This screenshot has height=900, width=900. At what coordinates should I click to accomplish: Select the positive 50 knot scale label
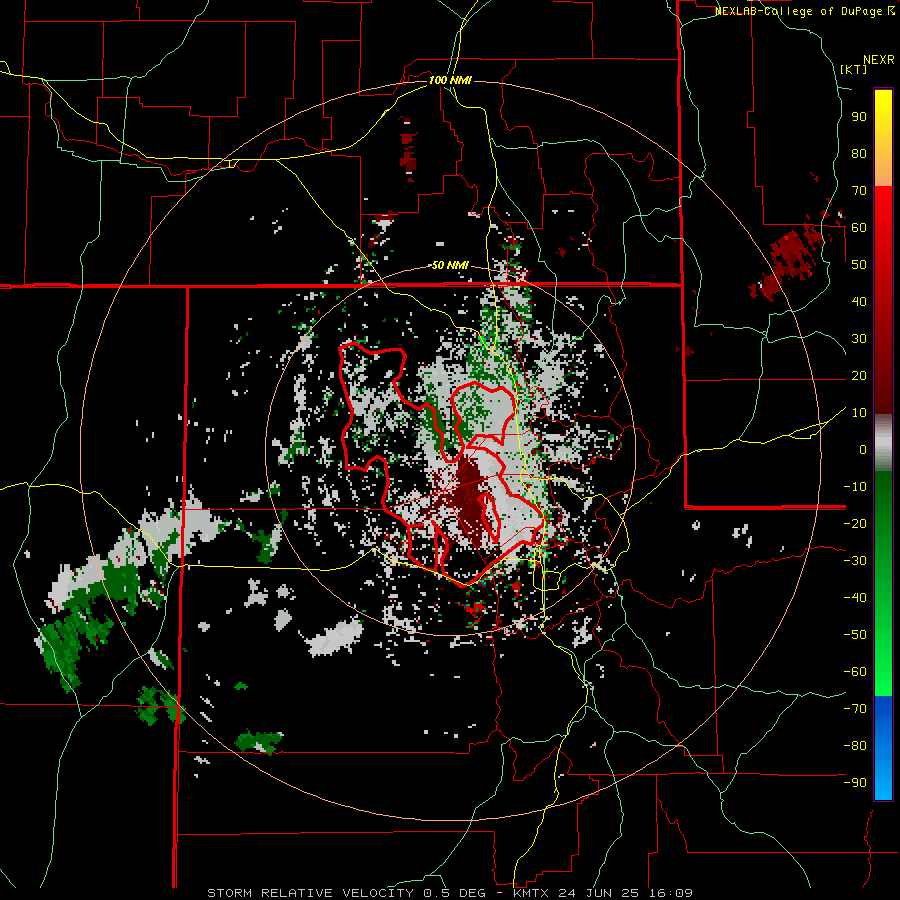[859, 265]
